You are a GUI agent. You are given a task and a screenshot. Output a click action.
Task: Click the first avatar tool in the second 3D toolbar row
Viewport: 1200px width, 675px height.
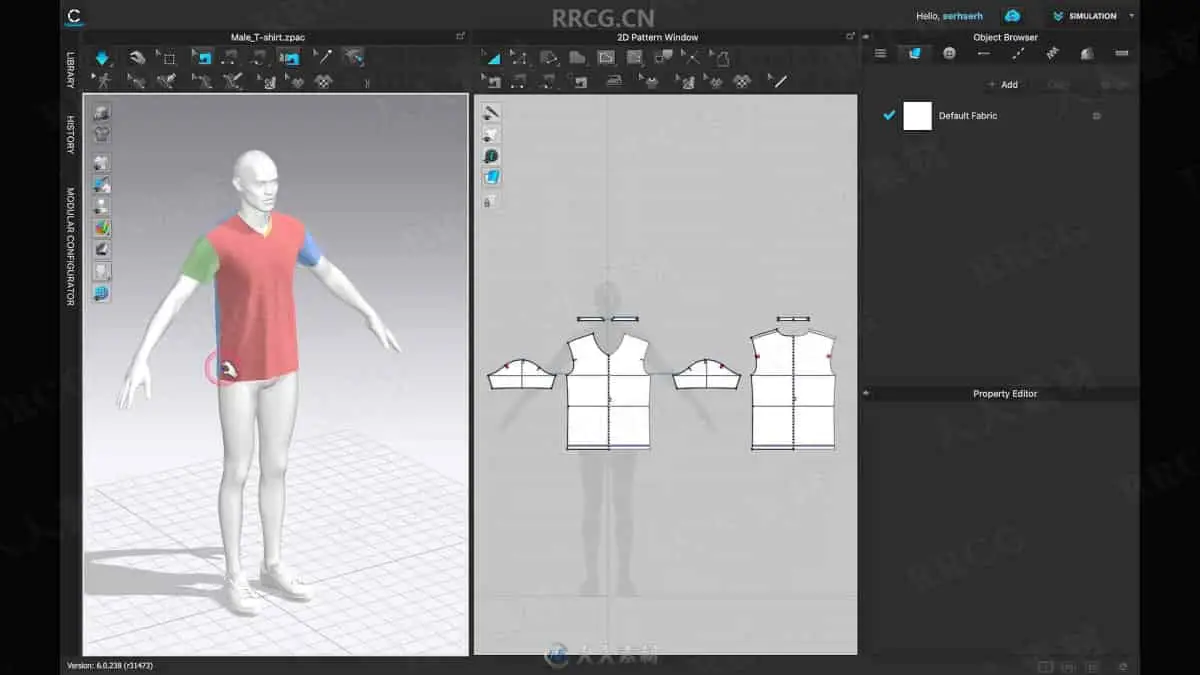(x=102, y=81)
